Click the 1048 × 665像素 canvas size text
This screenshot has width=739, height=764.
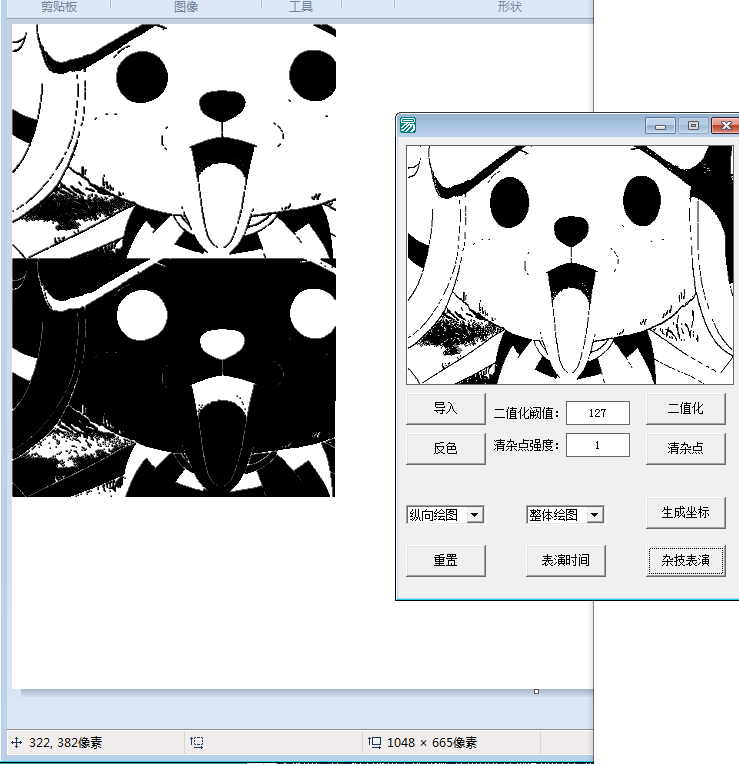(x=432, y=743)
